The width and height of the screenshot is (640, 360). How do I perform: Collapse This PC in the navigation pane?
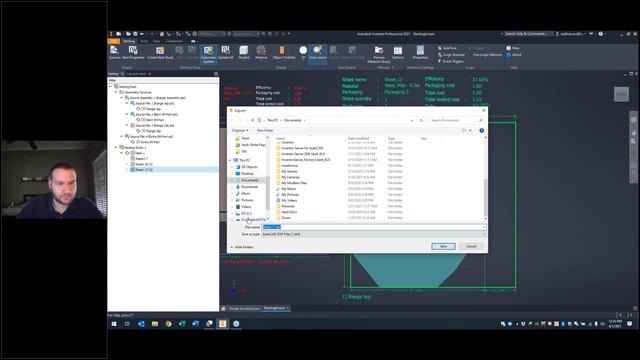[231, 160]
